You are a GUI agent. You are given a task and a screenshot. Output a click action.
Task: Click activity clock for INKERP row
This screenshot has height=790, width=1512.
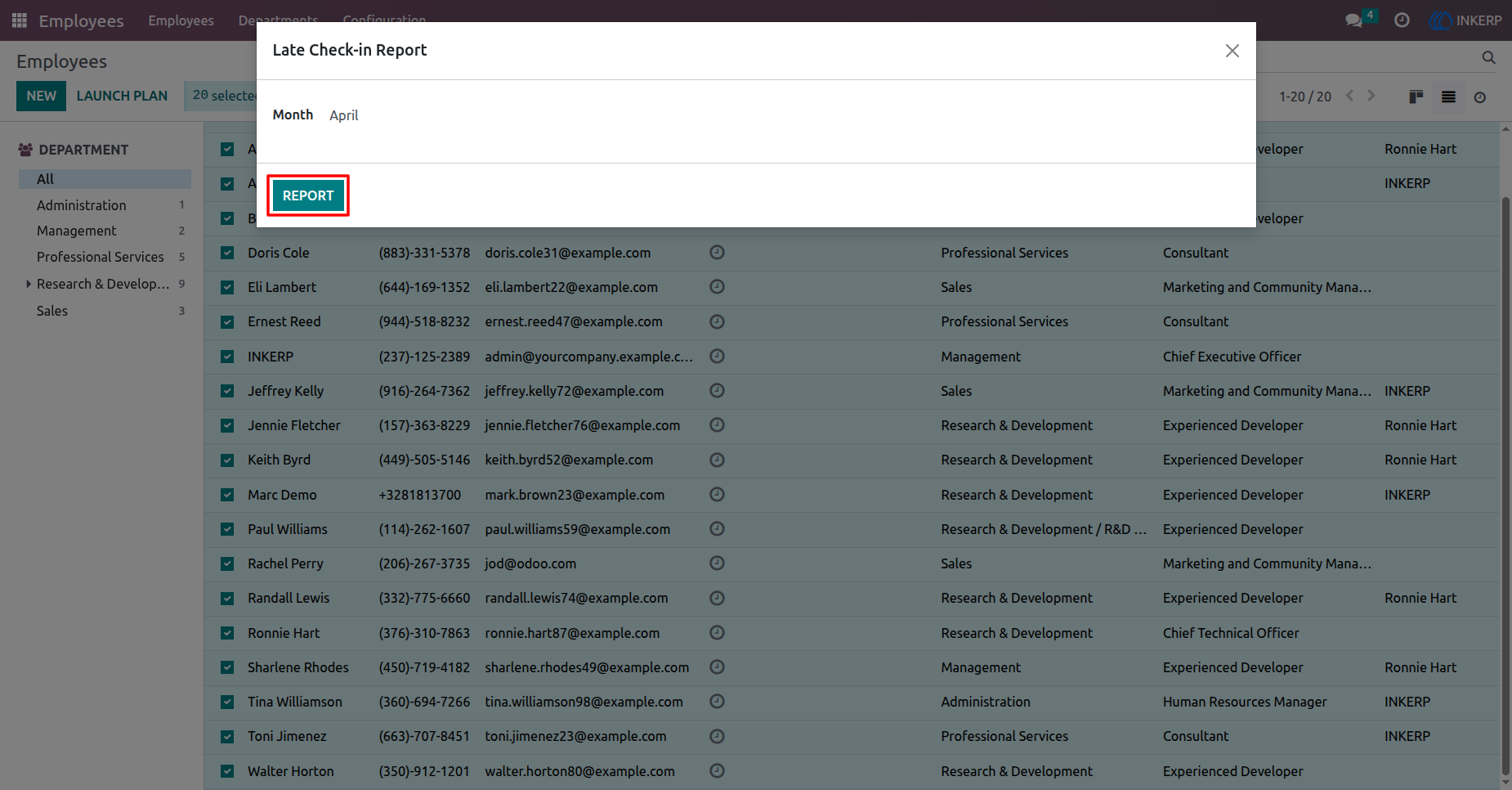coord(717,357)
